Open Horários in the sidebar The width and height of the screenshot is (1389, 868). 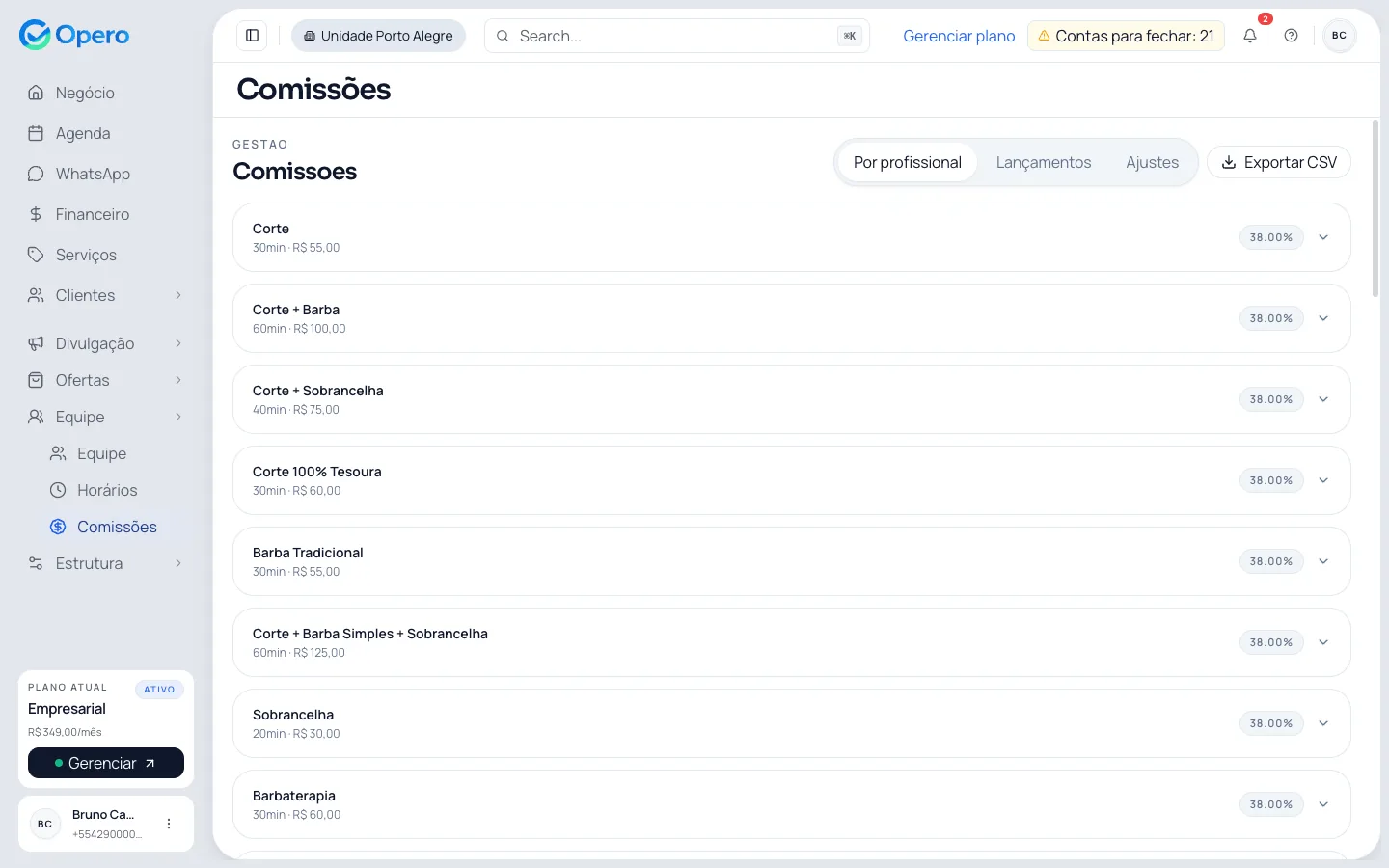[x=116, y=490]
